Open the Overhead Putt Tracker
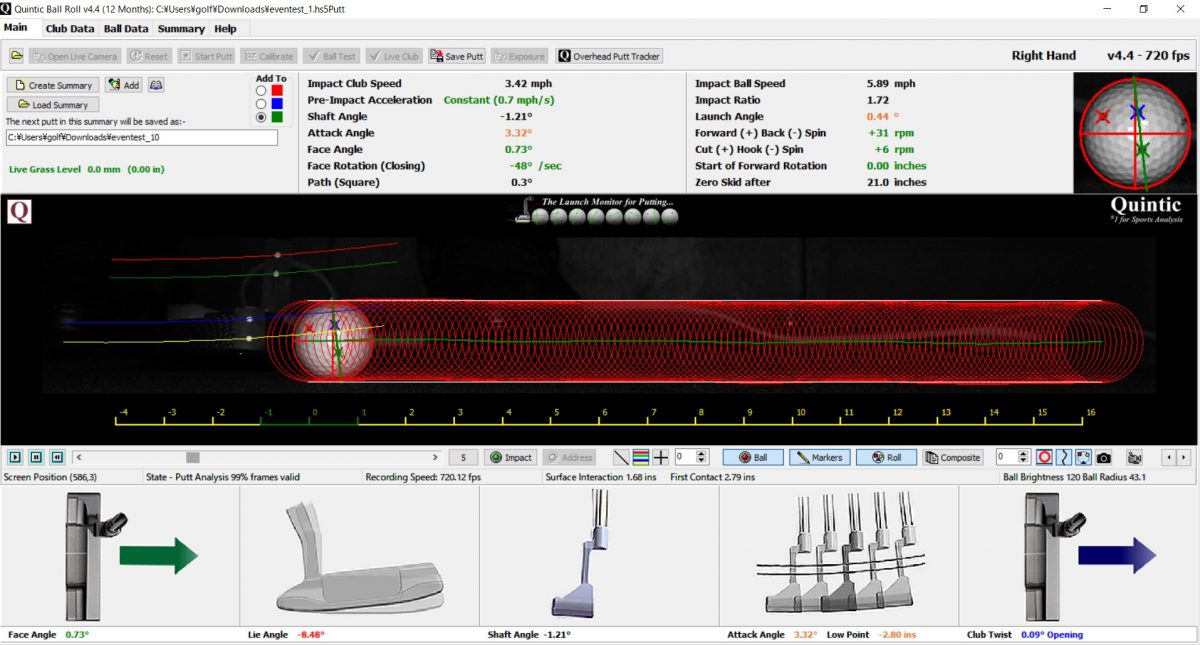The width and height of the screenshot is (1200, 645). point(610,56)
